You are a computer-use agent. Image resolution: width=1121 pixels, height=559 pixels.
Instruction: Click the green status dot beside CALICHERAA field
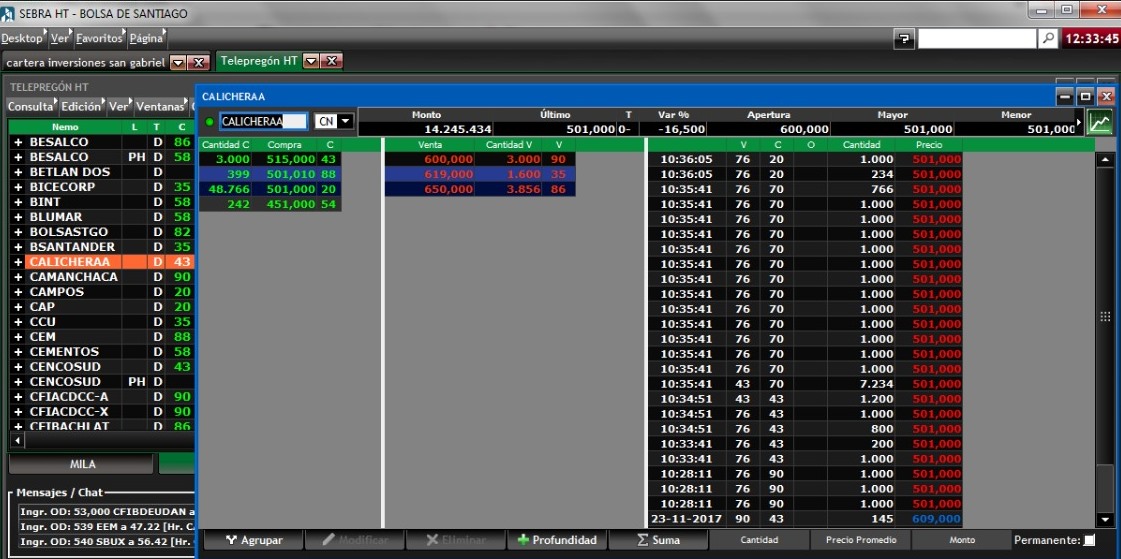click(x=209, y=122)
